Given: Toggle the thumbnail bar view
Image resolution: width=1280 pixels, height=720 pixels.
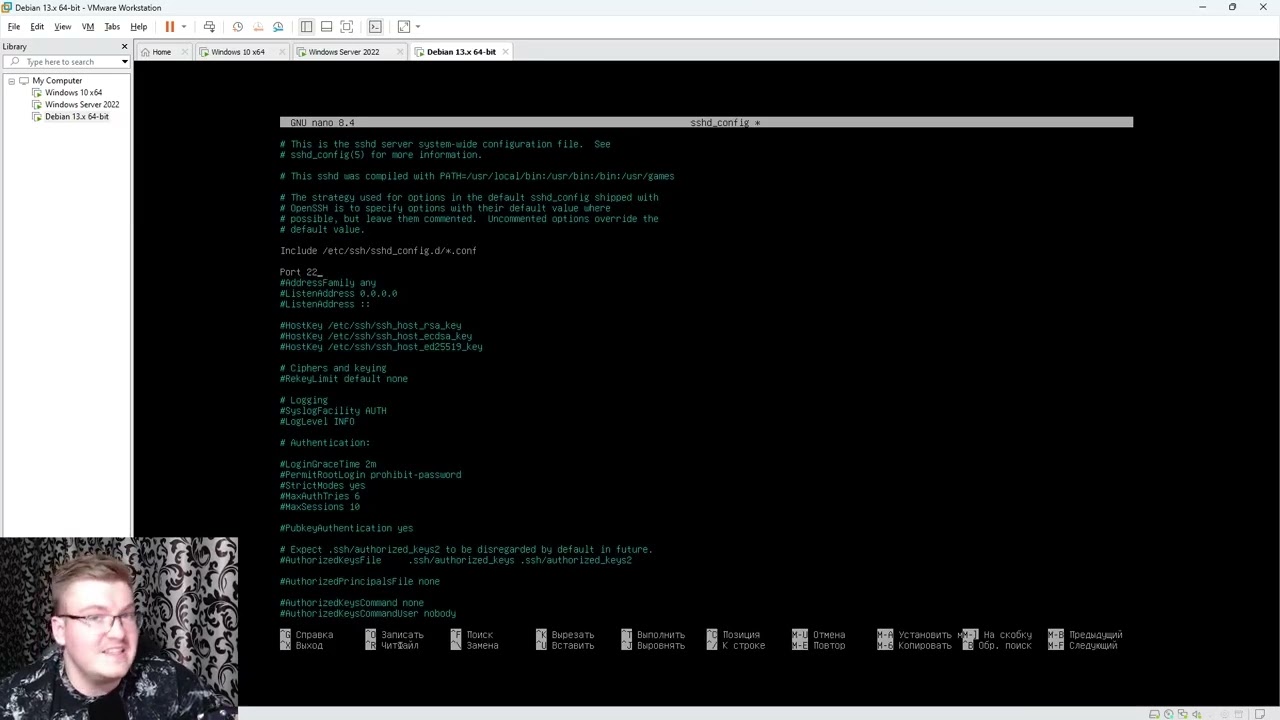Looking at the screenshot, I should point(326,26).
